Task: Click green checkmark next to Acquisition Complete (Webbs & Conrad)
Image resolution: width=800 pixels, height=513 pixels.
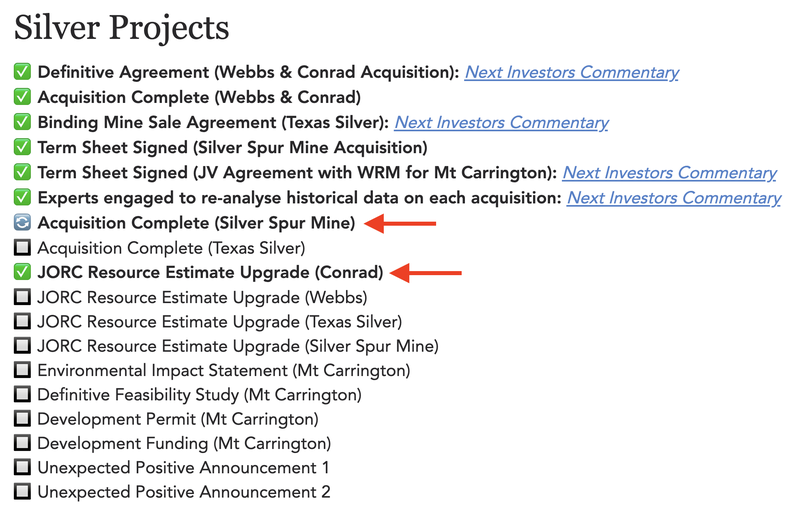Action: coord(22,96)
